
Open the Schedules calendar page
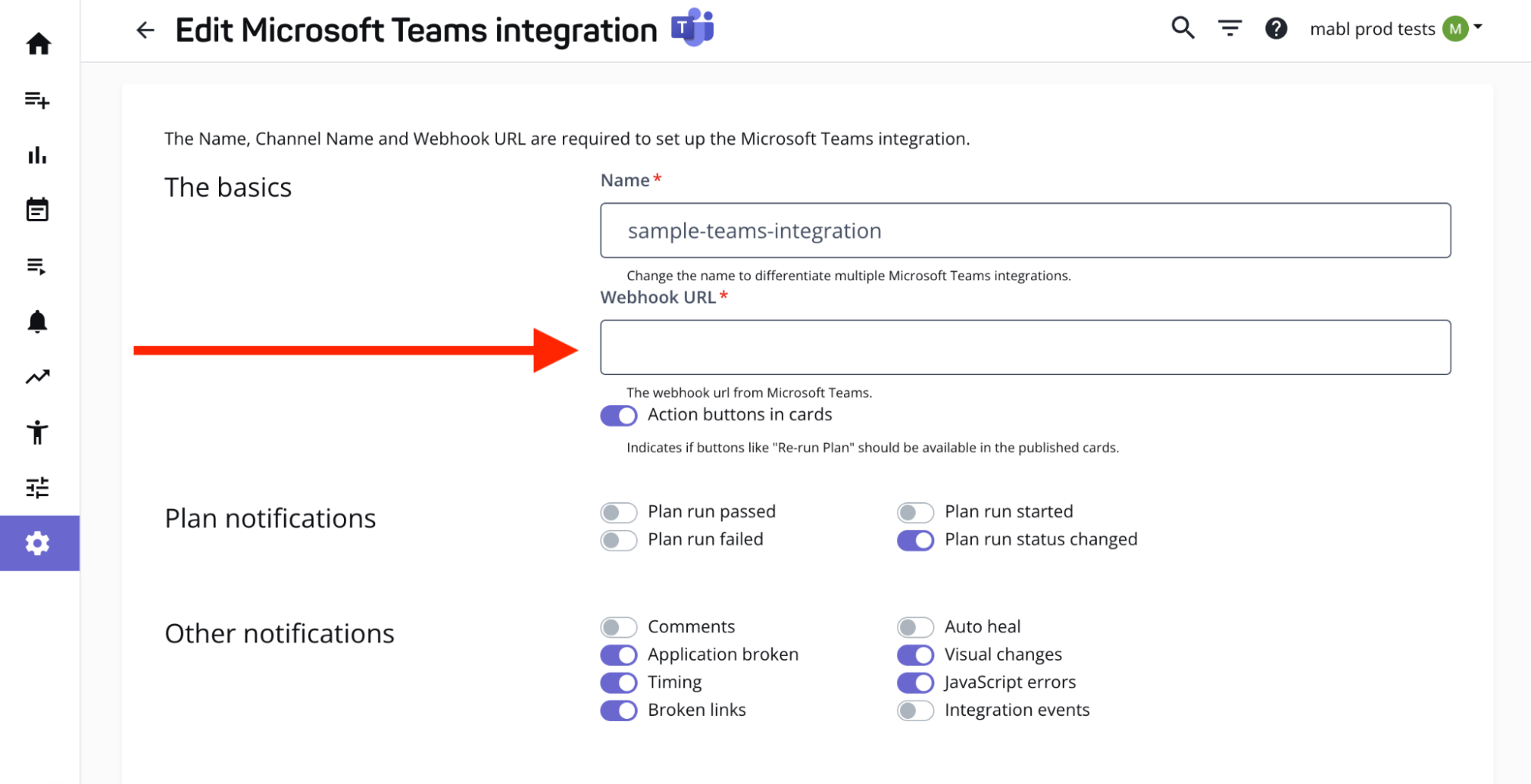(38, 210)
